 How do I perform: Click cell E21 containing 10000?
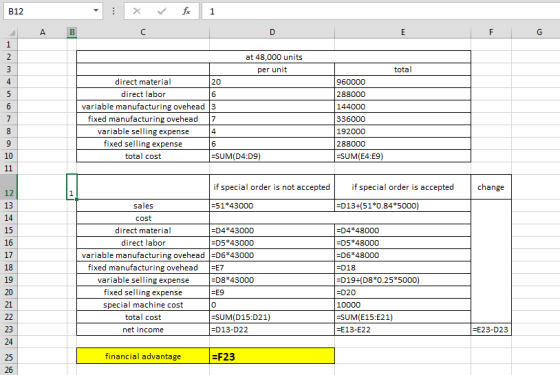(403, 305)
